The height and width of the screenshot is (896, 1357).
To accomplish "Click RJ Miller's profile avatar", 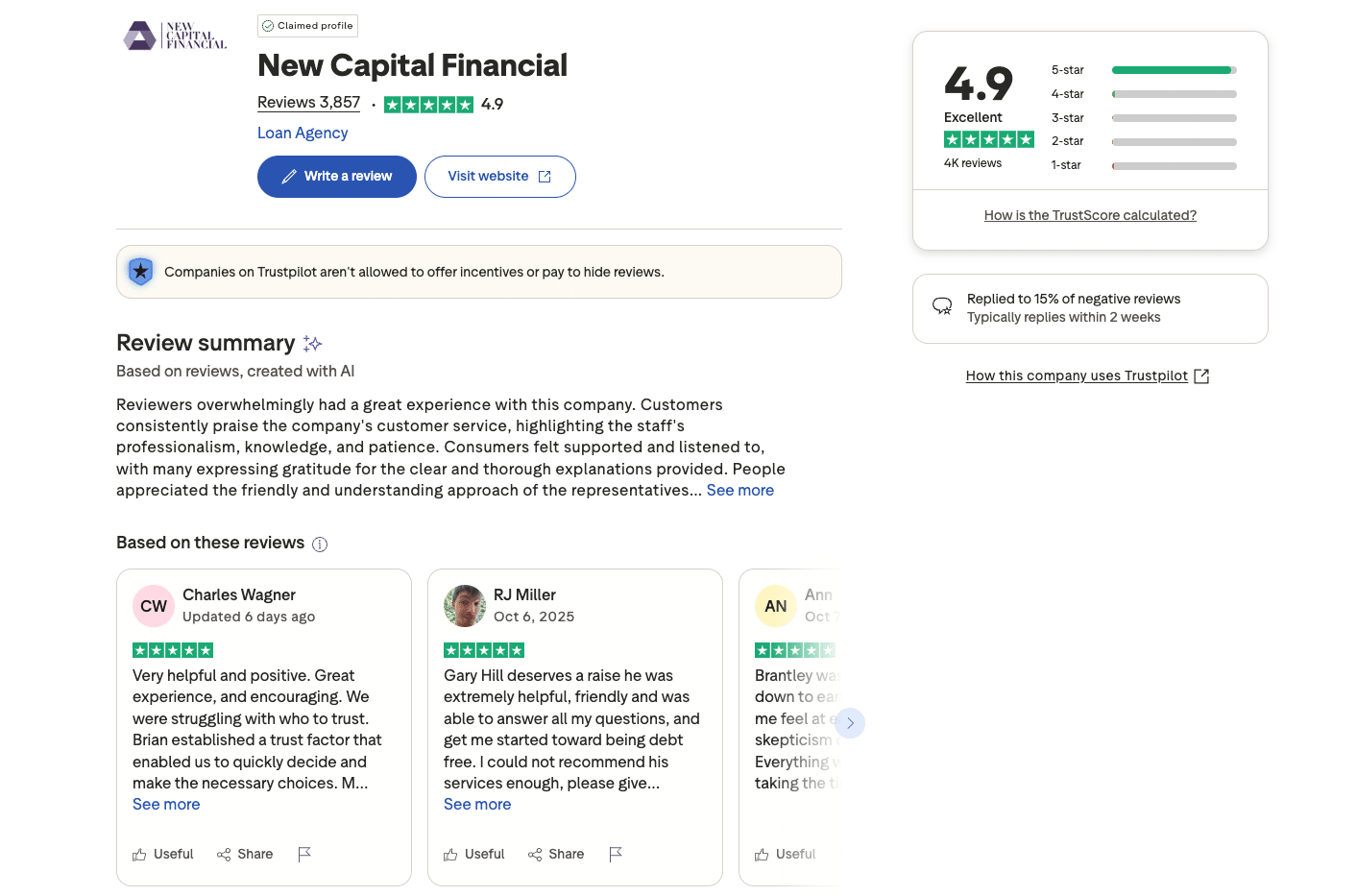I will (x=465, y=606).
